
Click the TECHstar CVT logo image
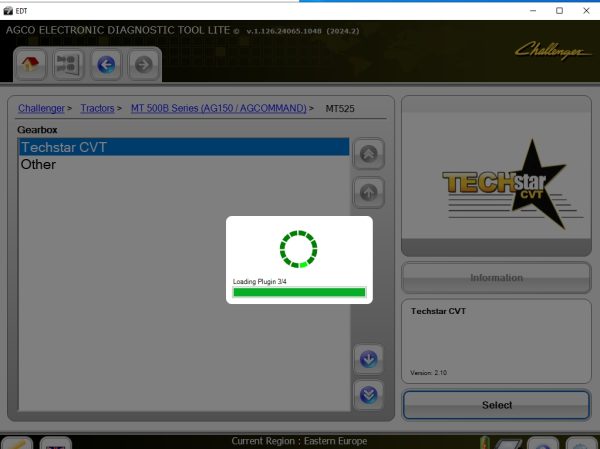pos(512,185)
